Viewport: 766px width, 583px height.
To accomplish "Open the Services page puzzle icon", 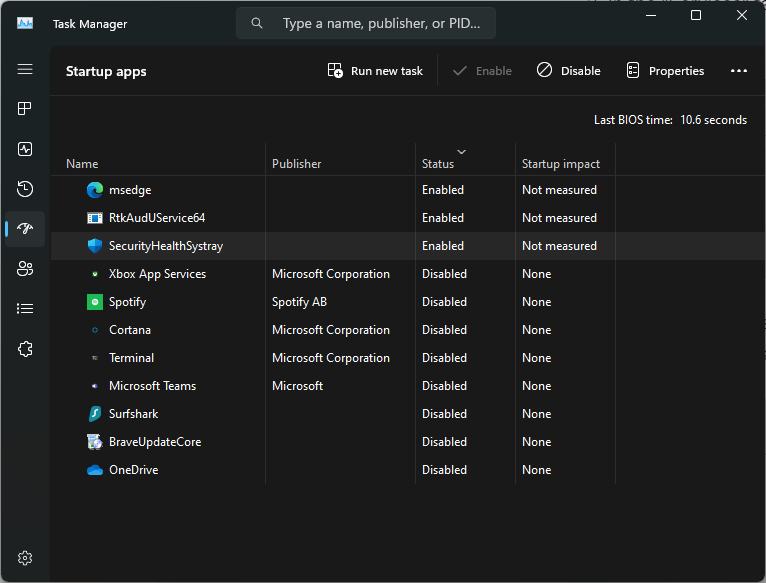I will 25,349.
